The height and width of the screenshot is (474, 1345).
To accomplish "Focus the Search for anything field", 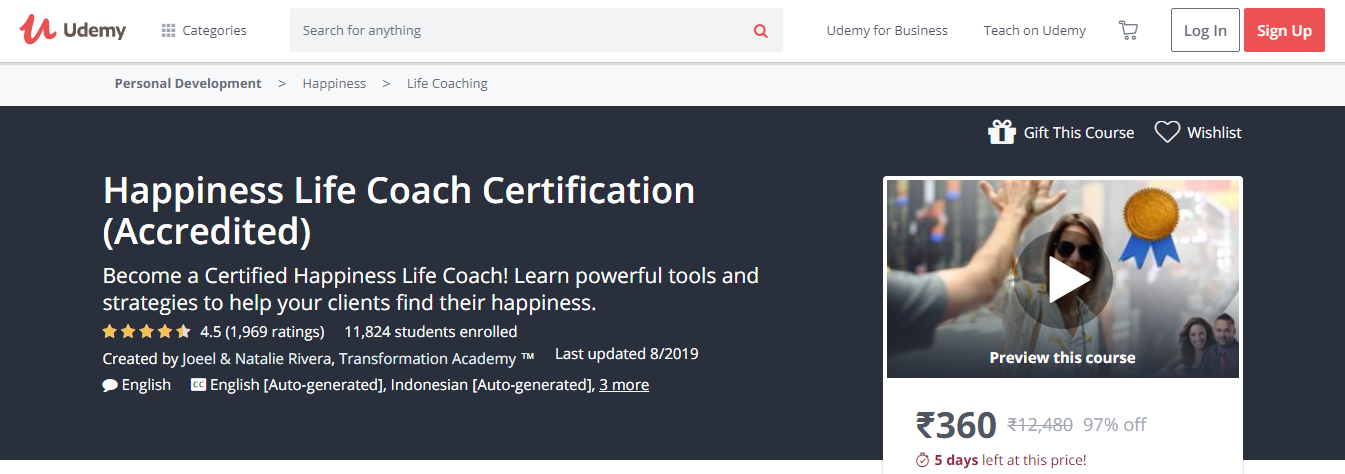I will point(520,31).
